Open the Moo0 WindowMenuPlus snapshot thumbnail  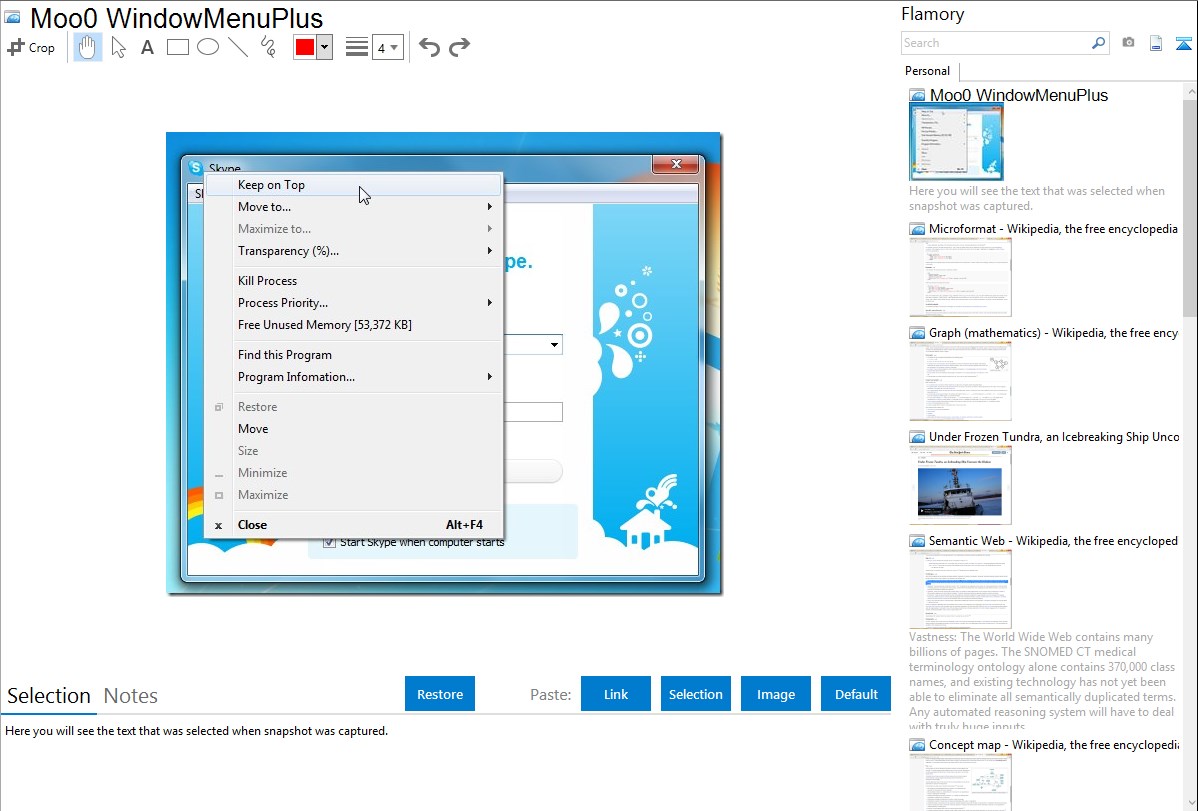[957, 143]
